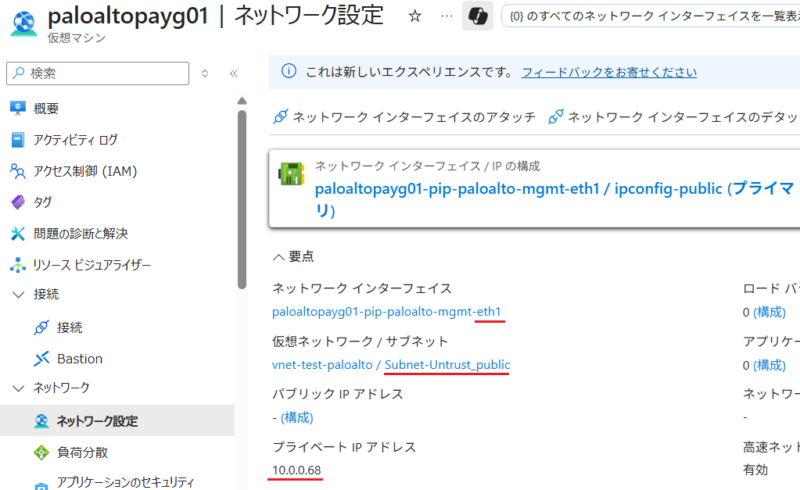Click the attach network interface plug icon
The image size is (800, 490).
pos(281,117)
